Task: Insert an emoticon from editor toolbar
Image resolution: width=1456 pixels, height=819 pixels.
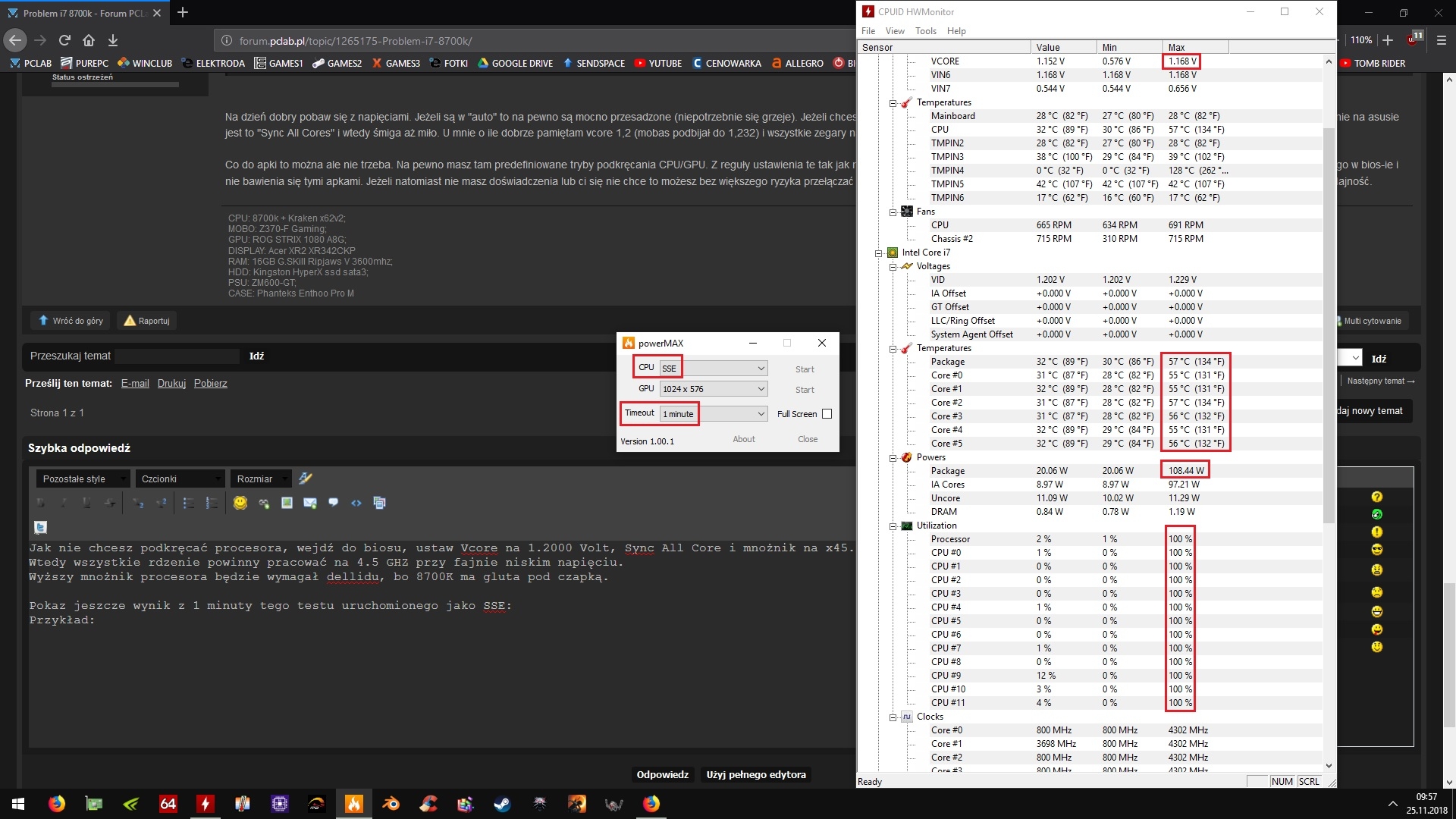Action: point(240,503)
